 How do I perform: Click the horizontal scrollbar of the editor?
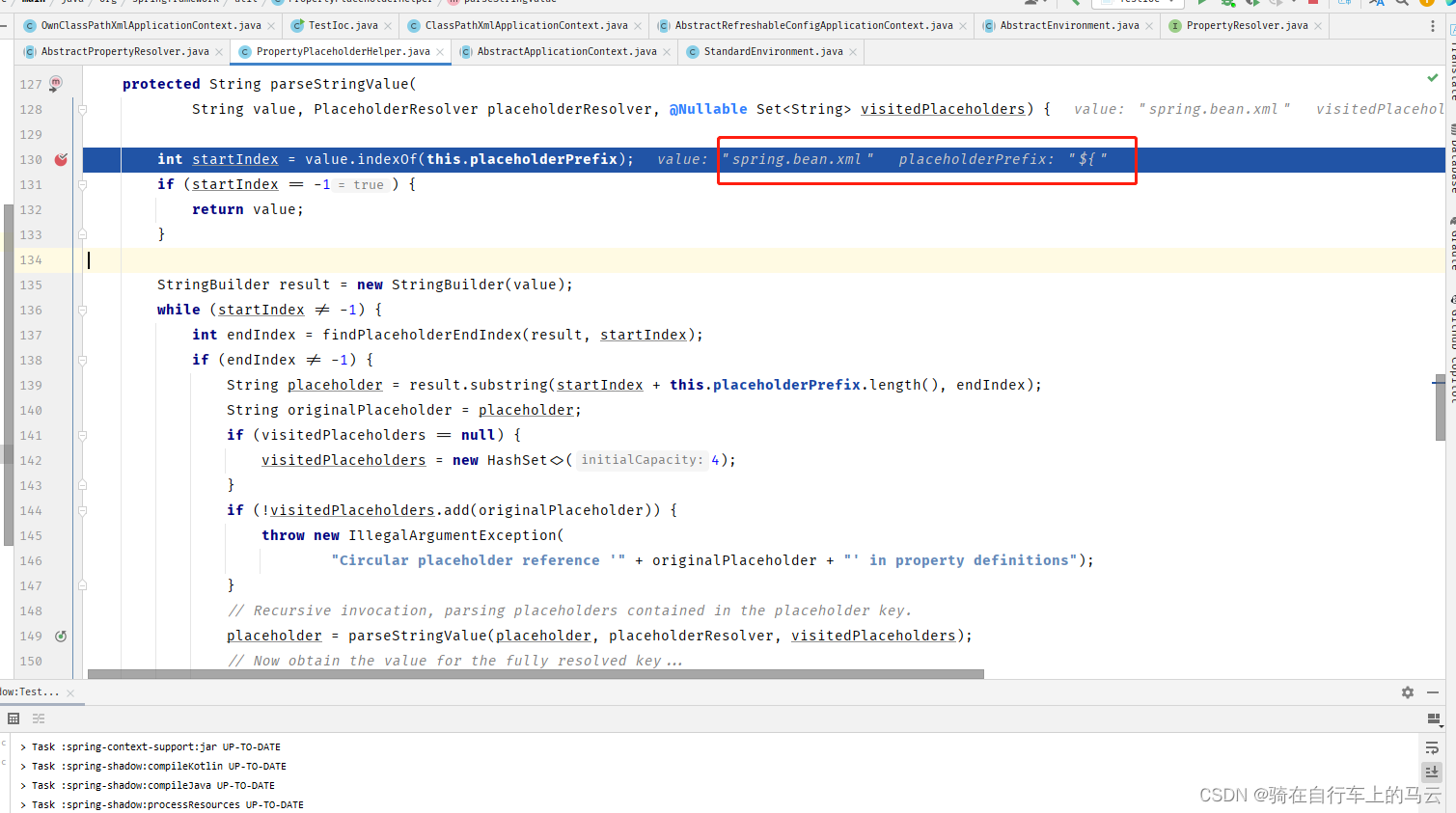536,674
